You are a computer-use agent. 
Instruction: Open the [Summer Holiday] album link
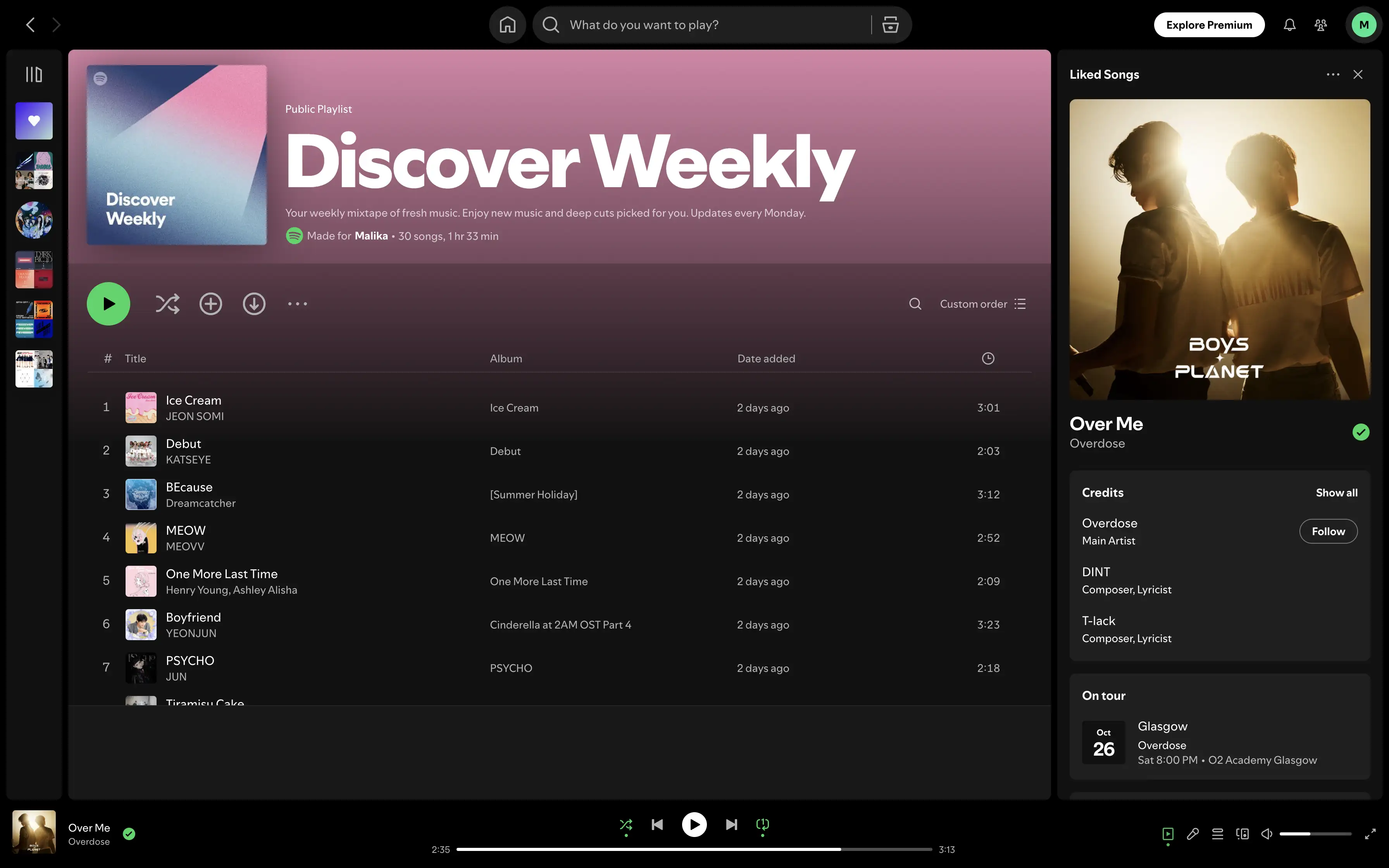[533, 494]
